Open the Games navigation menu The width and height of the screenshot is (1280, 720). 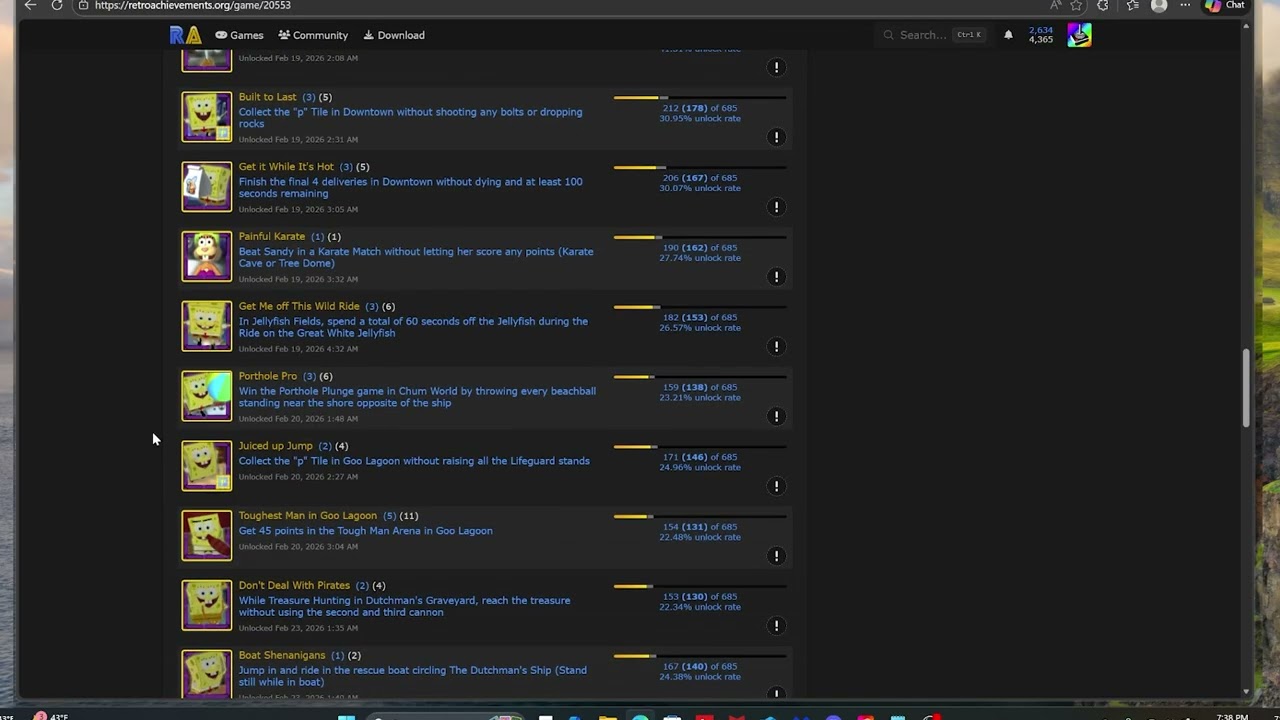coord(239,35)
